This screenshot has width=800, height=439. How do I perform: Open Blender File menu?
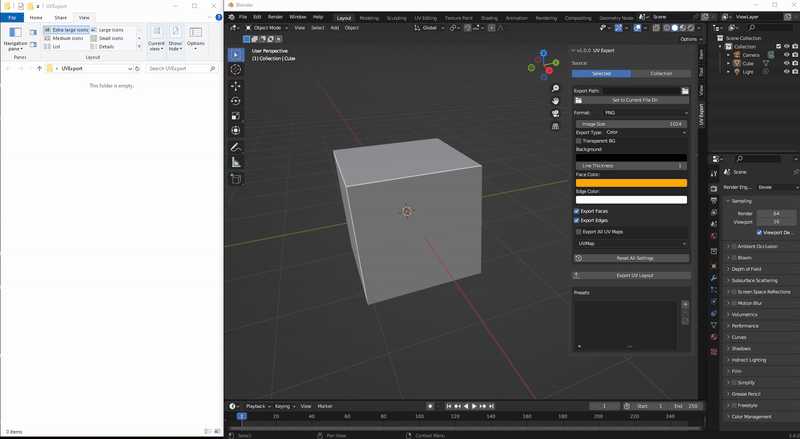tap(243, 17)
